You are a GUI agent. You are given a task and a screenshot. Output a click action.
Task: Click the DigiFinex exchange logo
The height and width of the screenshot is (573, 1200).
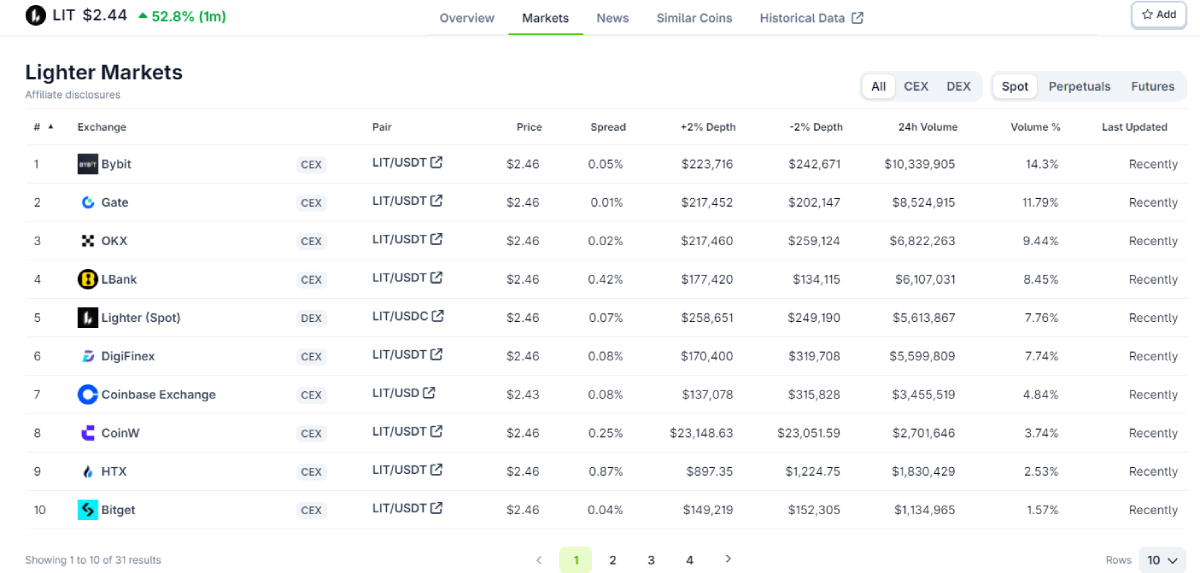pos(88,356)
